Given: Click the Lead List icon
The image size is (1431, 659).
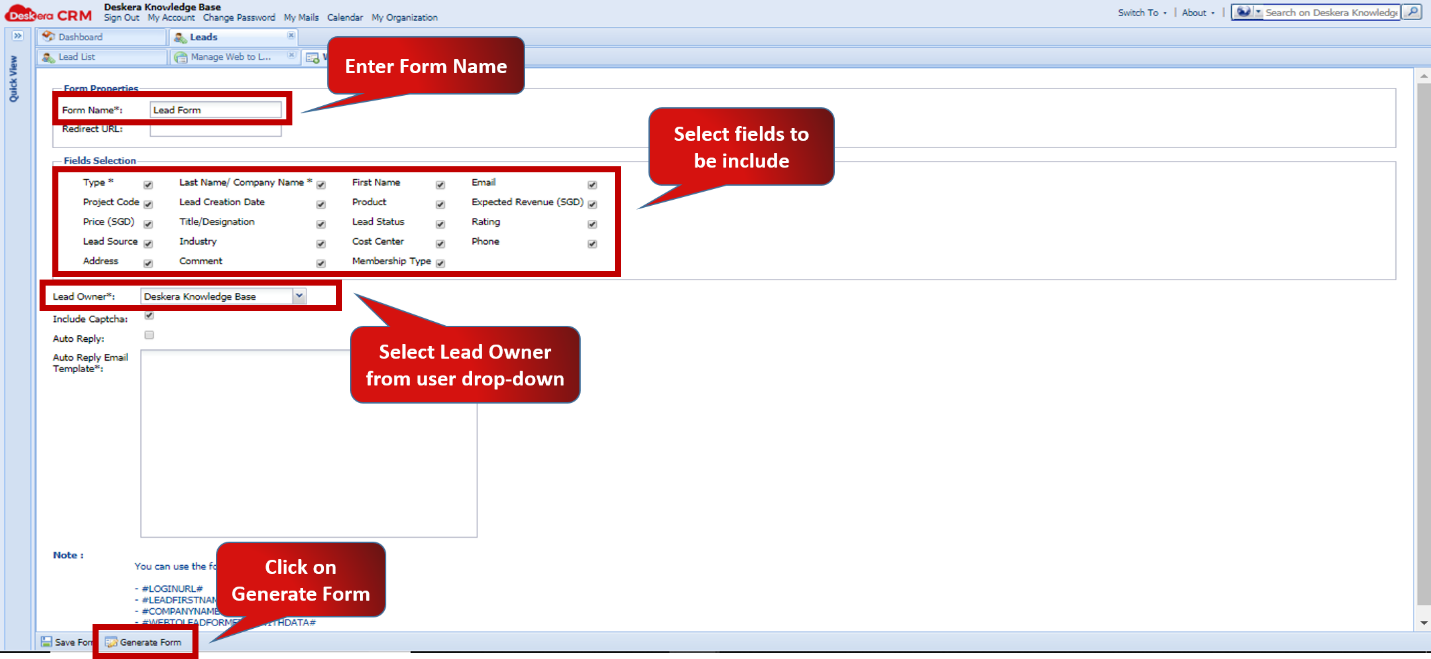Looking at the screenshot, I should [x=48, y=57].
